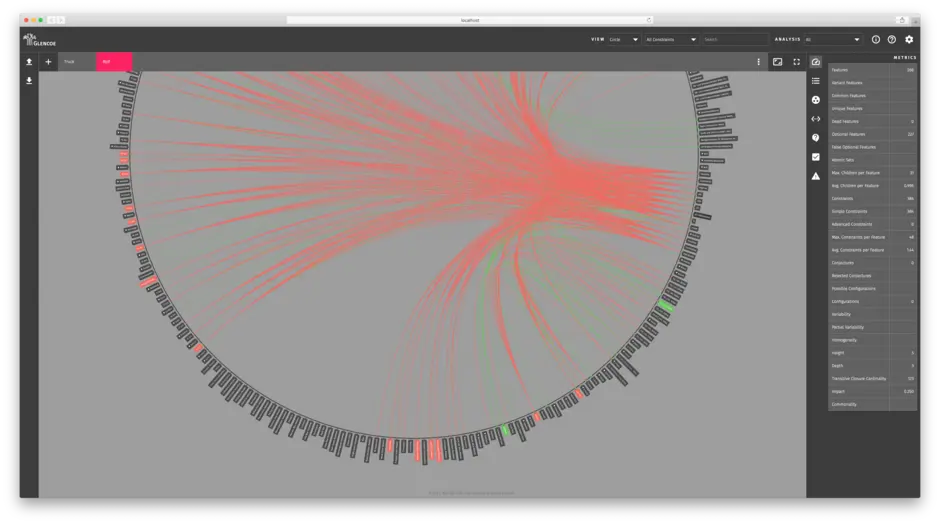Open the Analysis dropdown
The width and height of the screenshot is (940, 524).
(x=832, y=40)
